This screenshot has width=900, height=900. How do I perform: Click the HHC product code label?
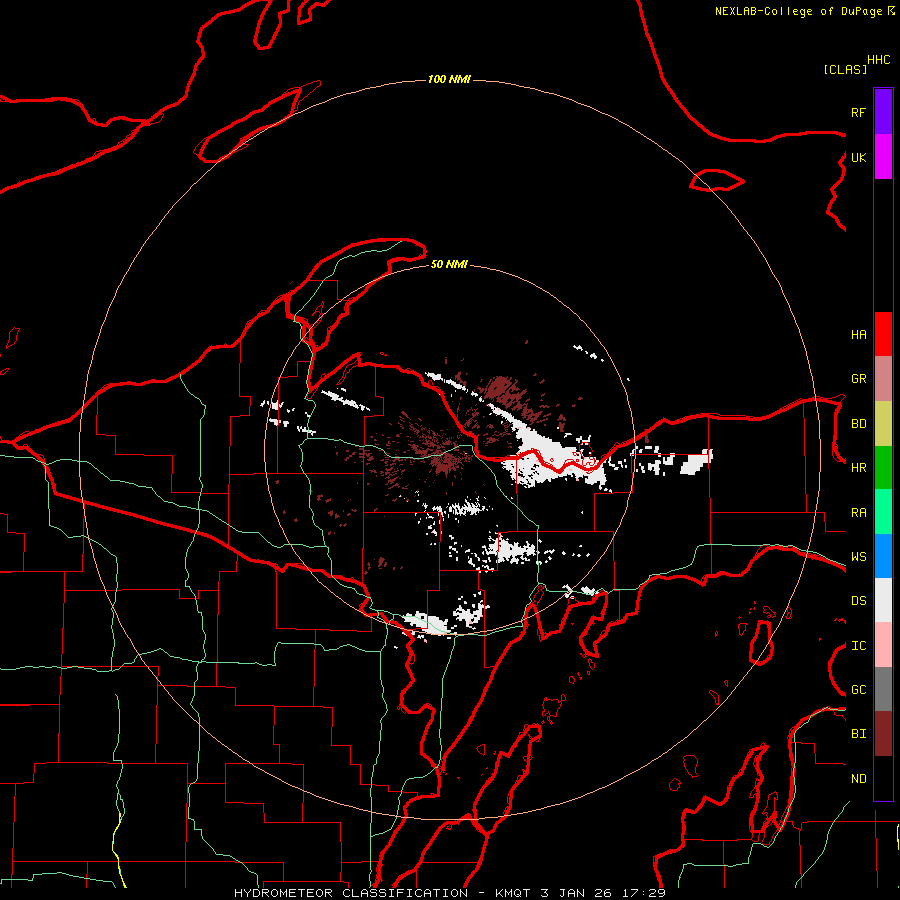[879, 60]
